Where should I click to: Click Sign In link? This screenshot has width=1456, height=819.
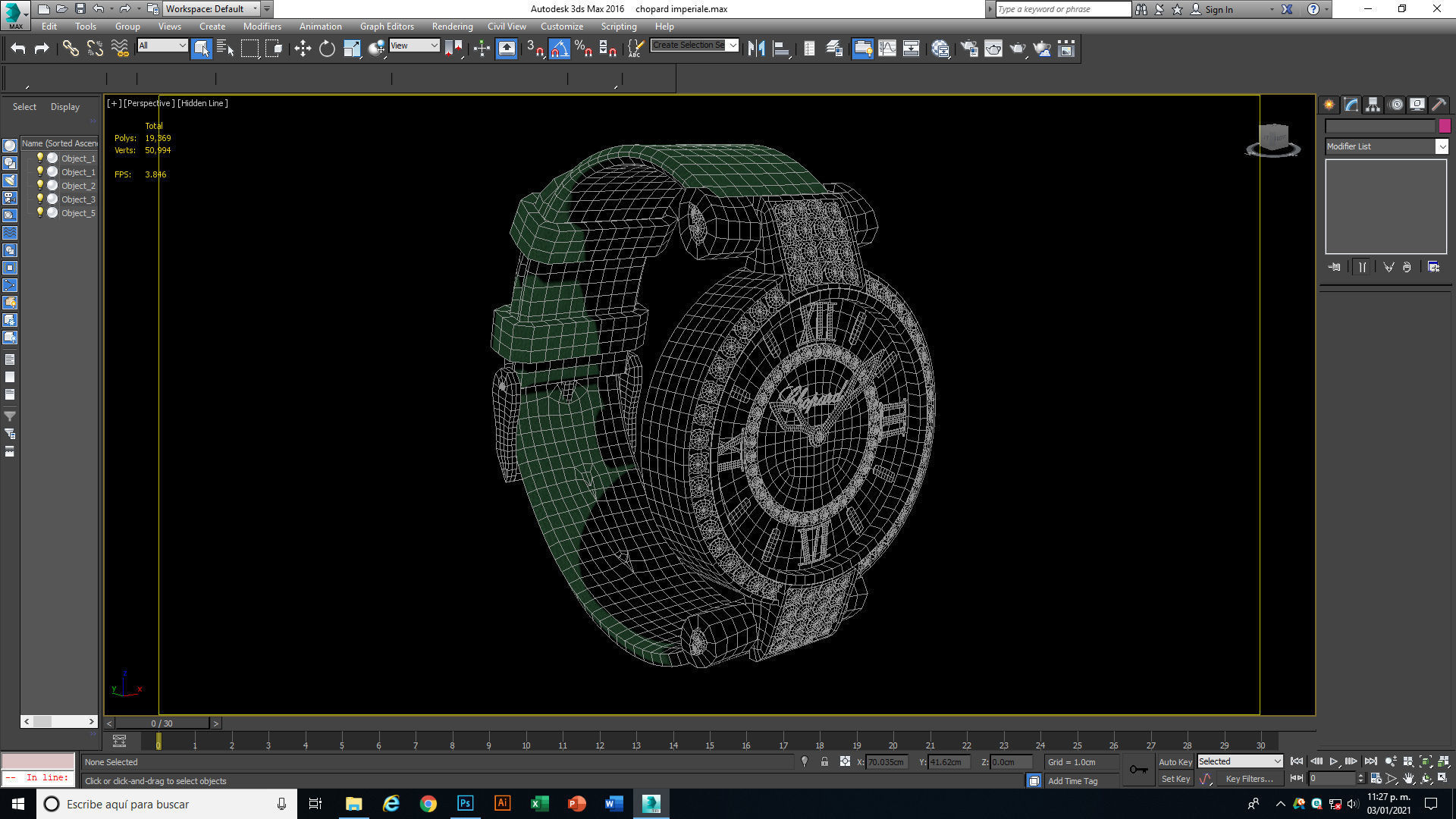pos(1219,9)
